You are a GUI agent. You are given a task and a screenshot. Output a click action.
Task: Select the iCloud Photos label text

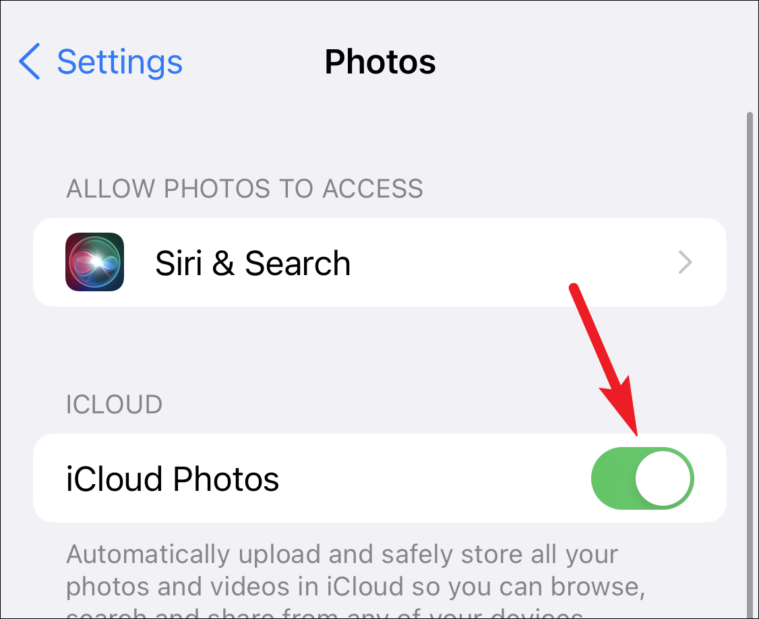click(172, 479)
